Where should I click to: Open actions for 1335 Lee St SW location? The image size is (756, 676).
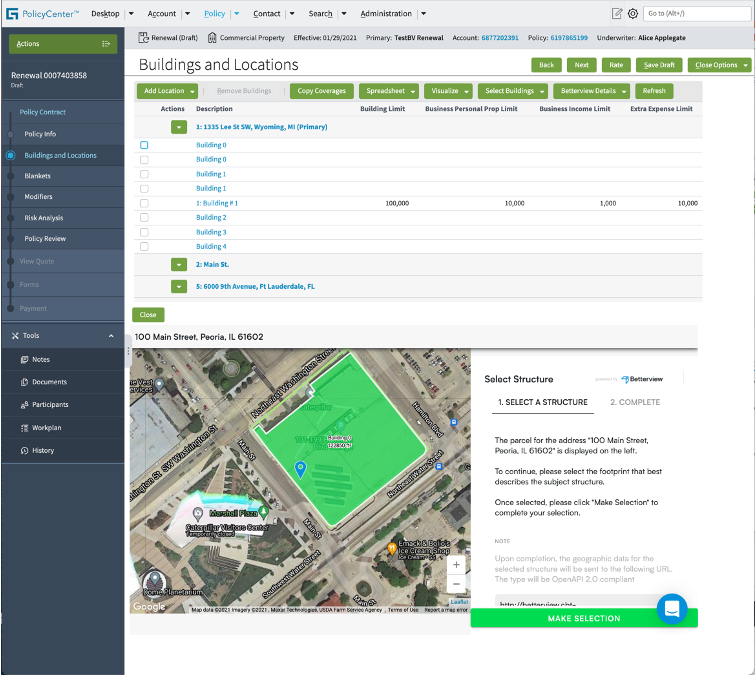pyautogui.click(x=179, y=127)
